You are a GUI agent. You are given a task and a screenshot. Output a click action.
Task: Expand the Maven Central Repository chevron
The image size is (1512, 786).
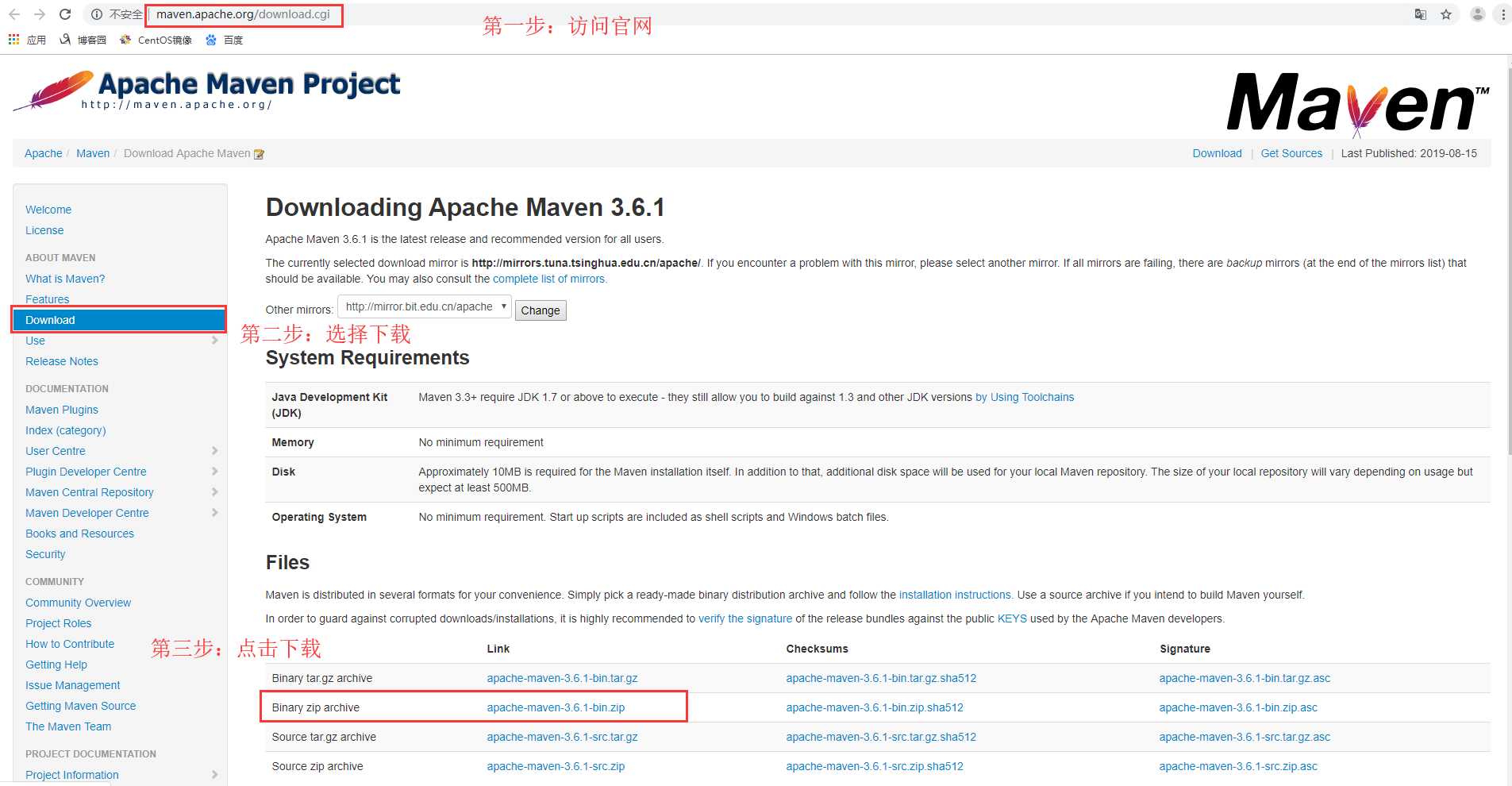[x=214, y=492]
